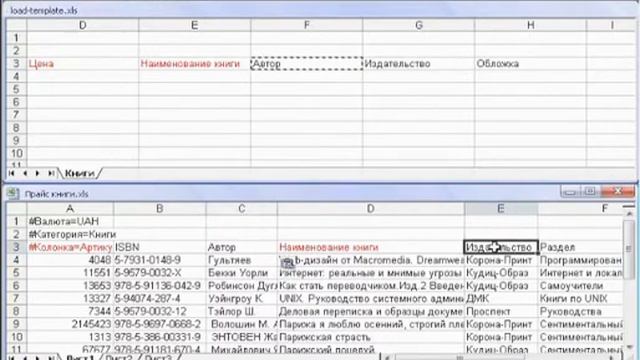The height and width of the screenshot is (360, 640).
Task: Click previous sheet arrow in load-template window
Action: (x=24, y=173)
